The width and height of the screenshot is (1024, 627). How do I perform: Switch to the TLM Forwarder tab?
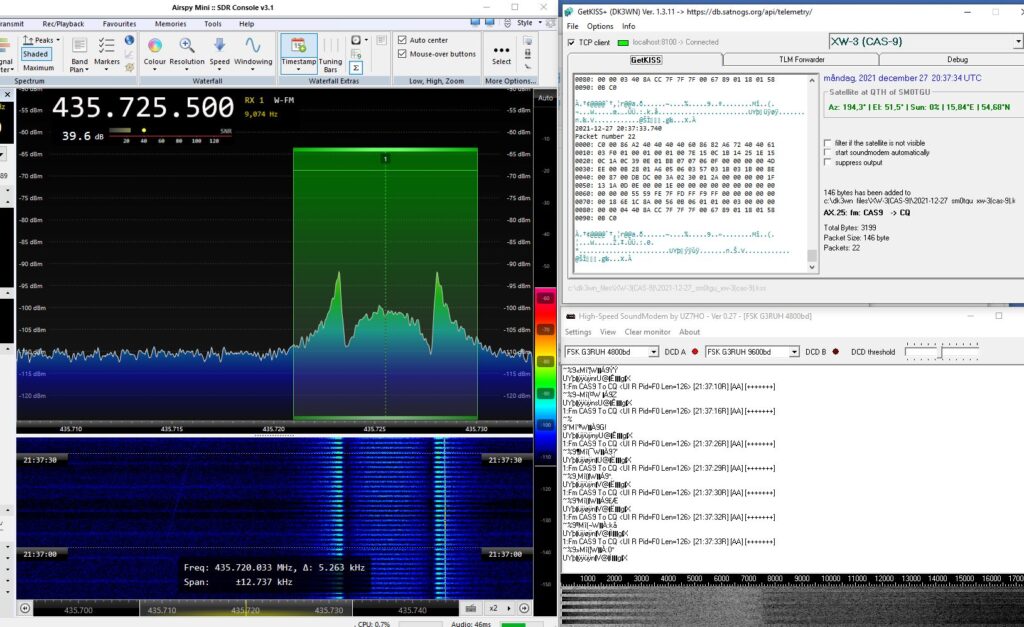[801, 59]
